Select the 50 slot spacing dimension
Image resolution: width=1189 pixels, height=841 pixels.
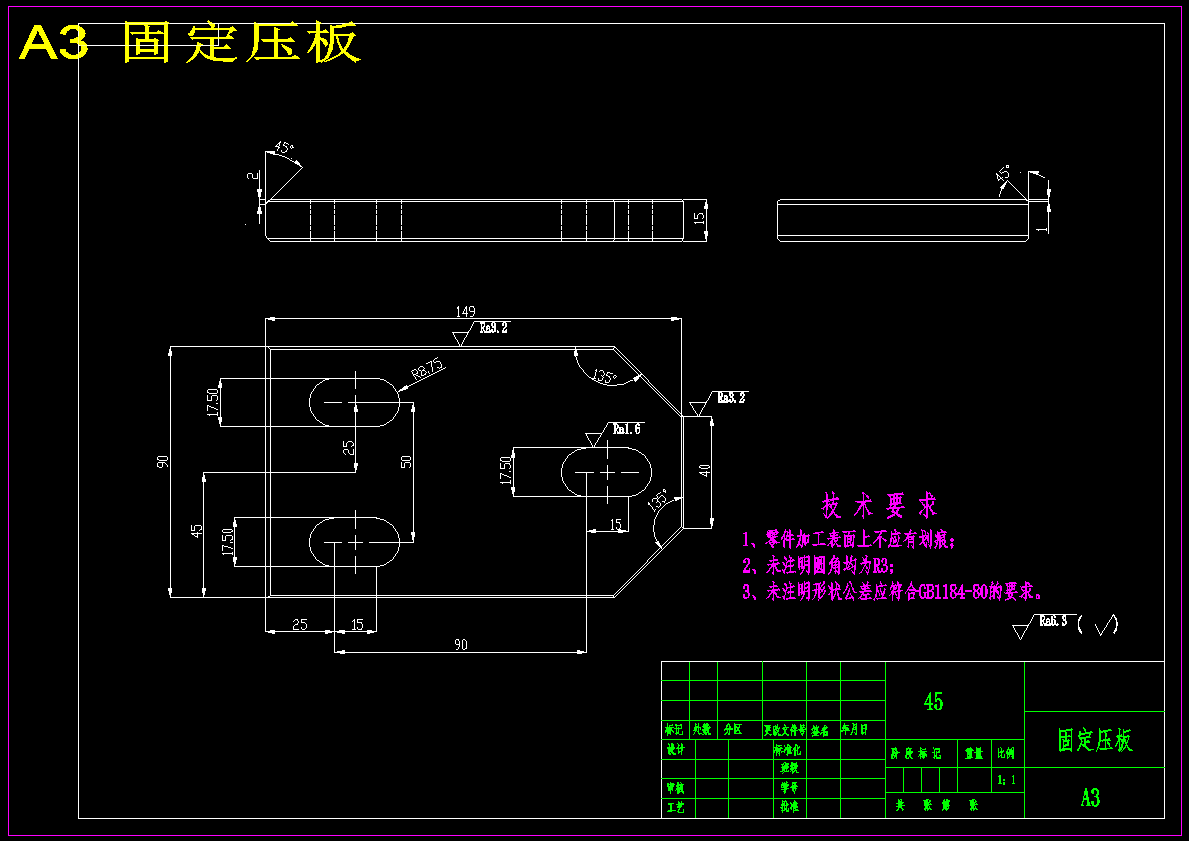(406, 461)
